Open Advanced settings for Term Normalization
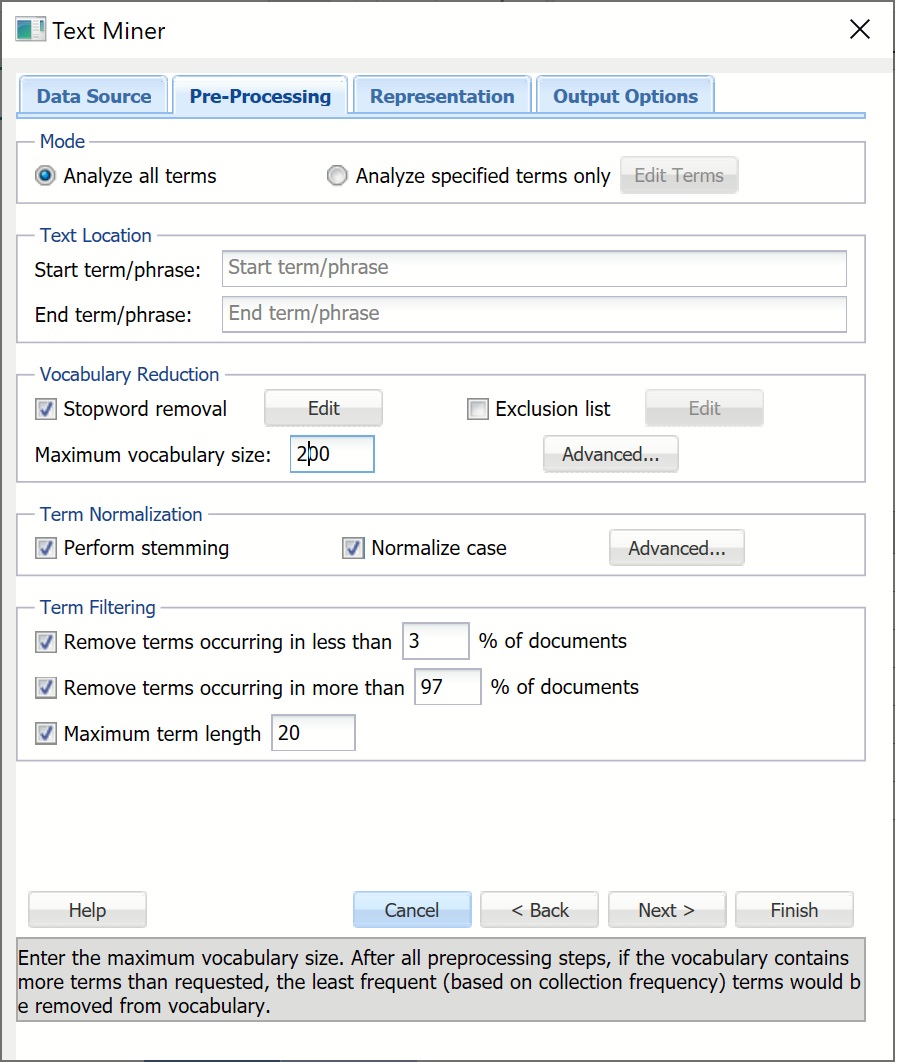This screenshot has height=1063, width=899. [x=676, y=549]
